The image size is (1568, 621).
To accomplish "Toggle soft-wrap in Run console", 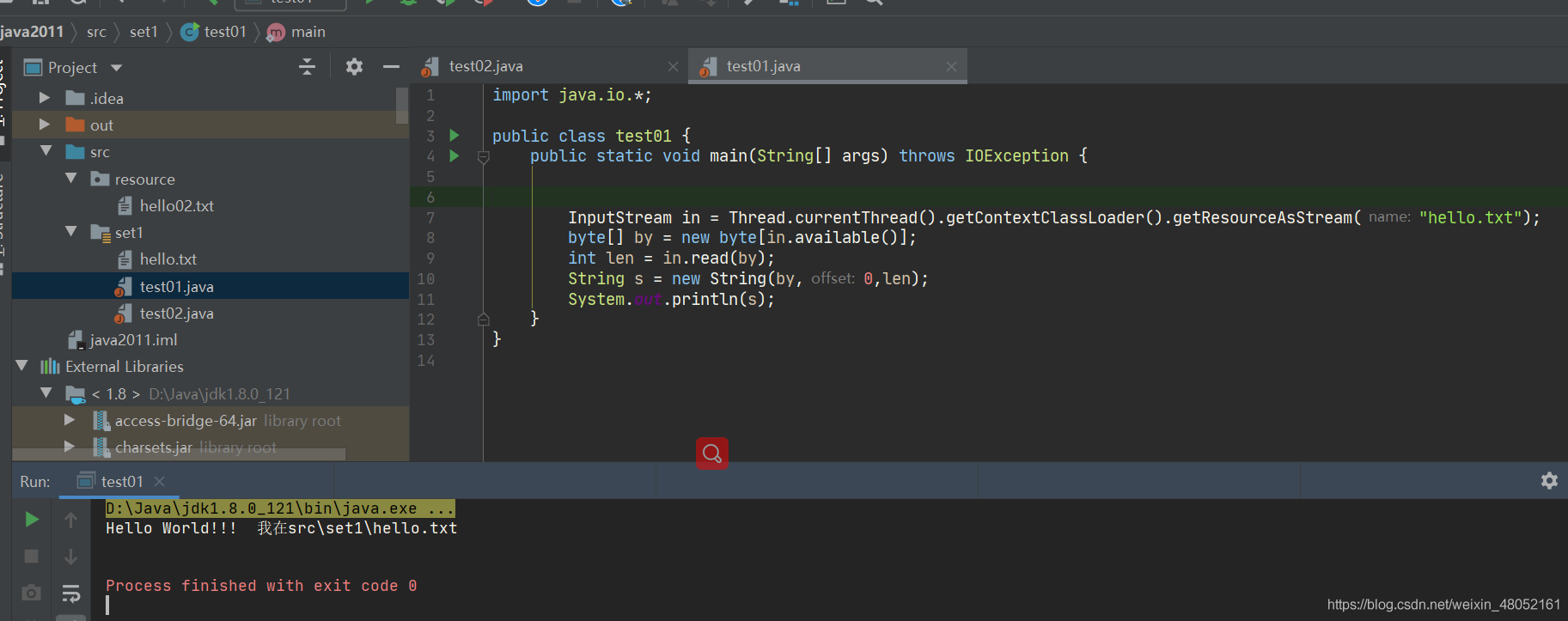I will click(70, 593).
